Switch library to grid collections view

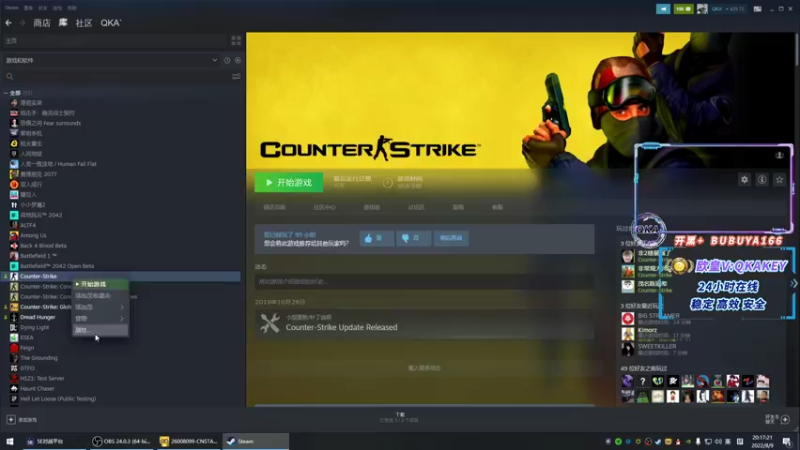236,40
